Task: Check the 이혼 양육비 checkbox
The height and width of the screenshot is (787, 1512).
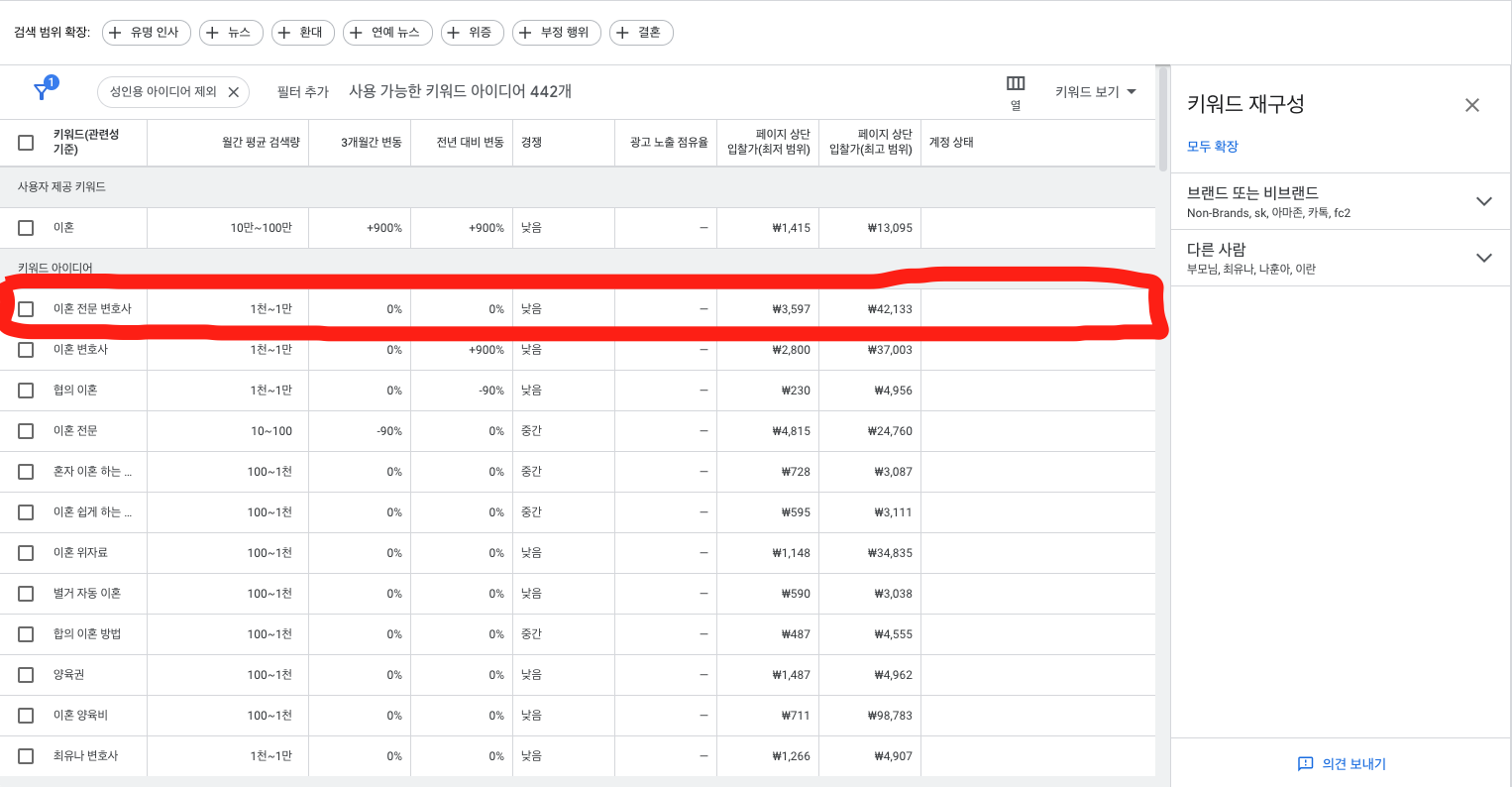Action: pyautogui.click(x=26, y=716)
